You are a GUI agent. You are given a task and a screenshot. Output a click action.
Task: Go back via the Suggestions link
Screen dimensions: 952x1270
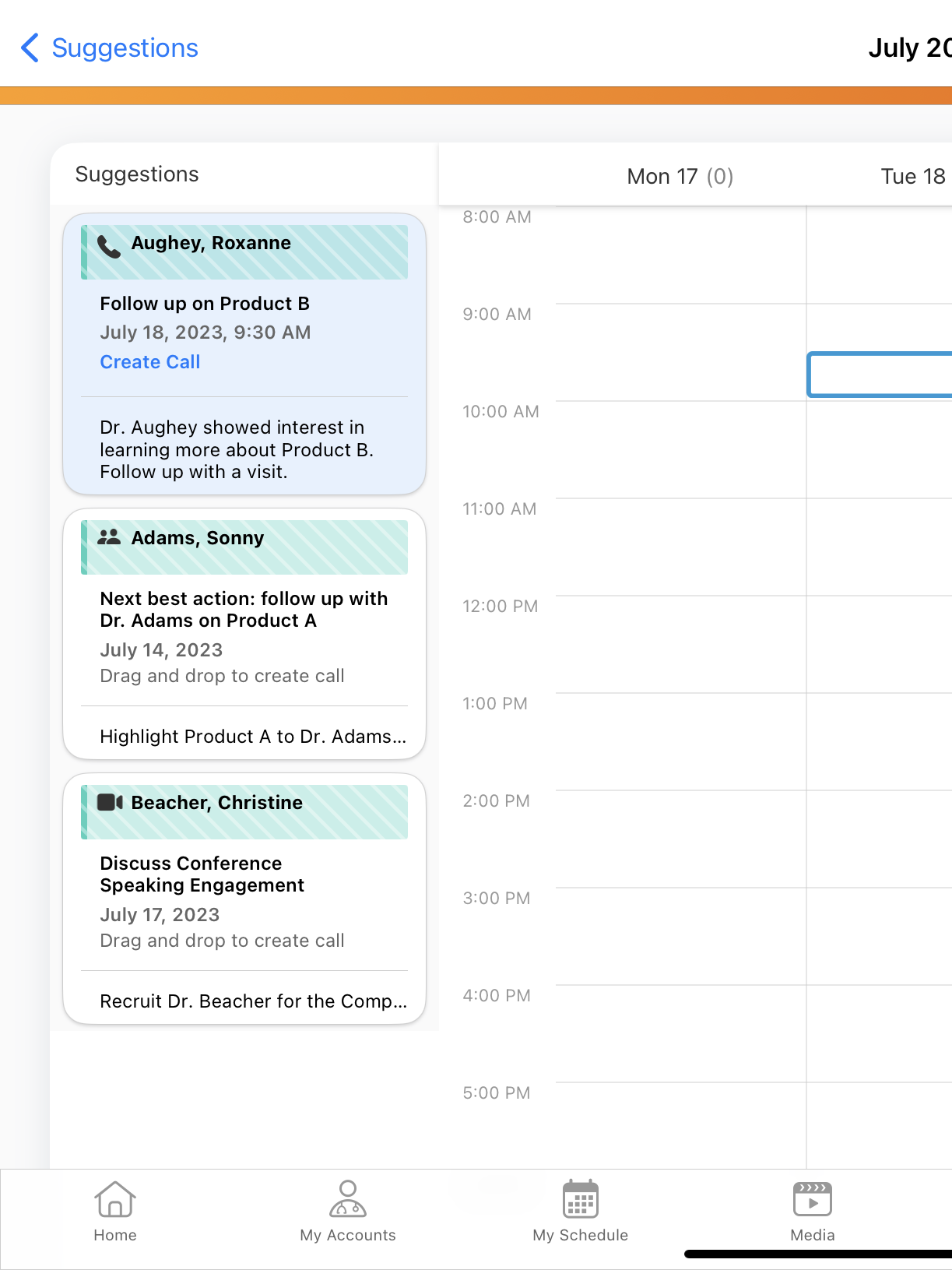(x=125, y=48)
